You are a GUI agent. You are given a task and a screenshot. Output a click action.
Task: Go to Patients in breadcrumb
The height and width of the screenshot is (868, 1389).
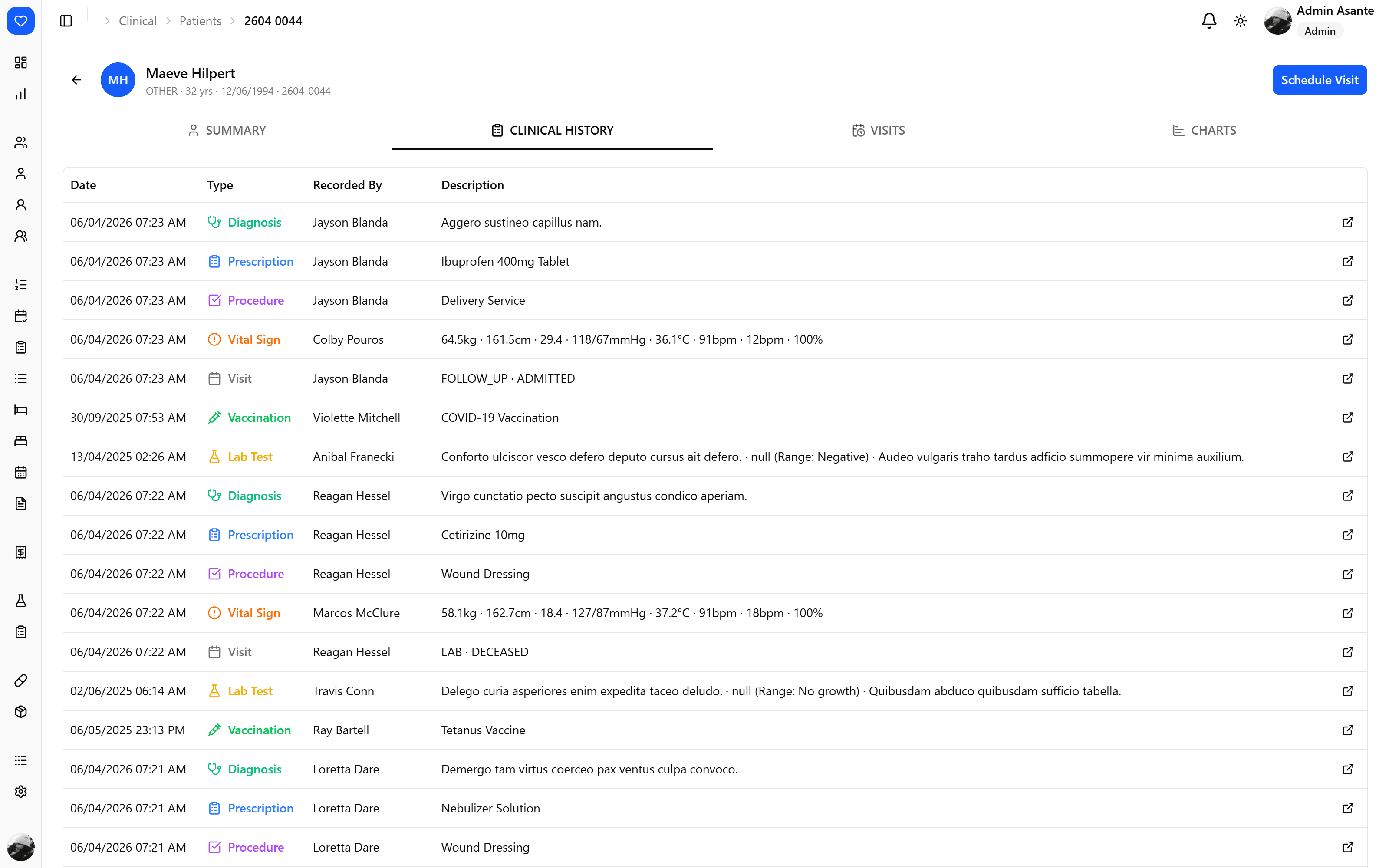[200, 21]
